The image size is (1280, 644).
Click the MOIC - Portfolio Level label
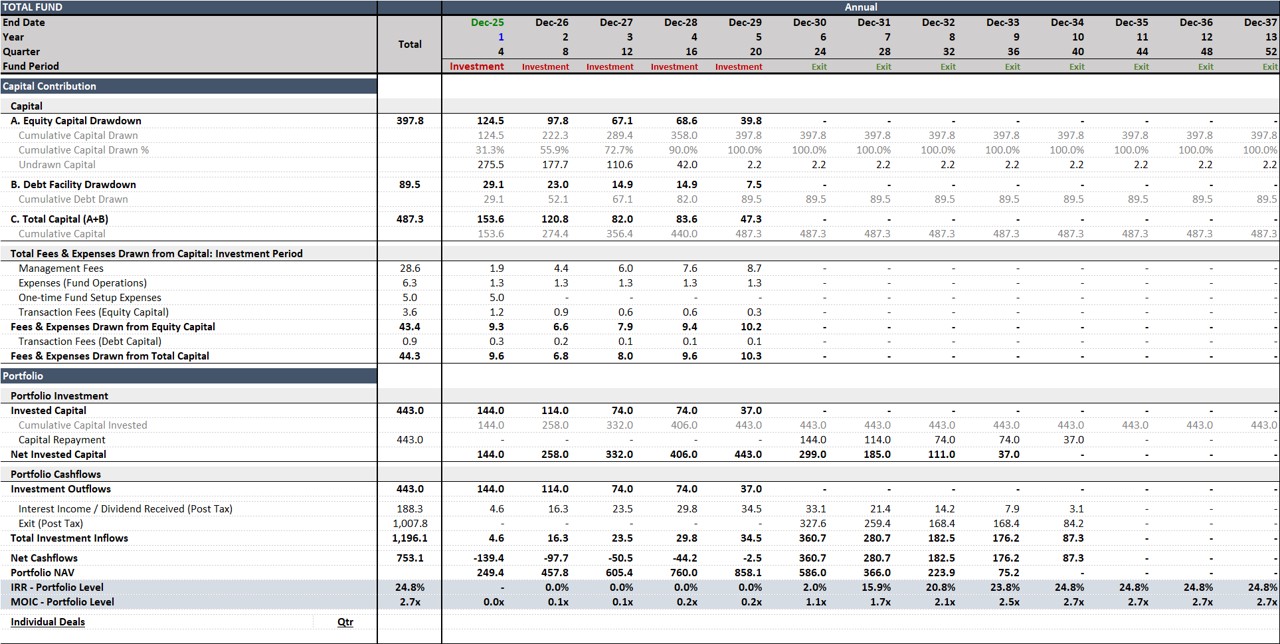(62, 602)
